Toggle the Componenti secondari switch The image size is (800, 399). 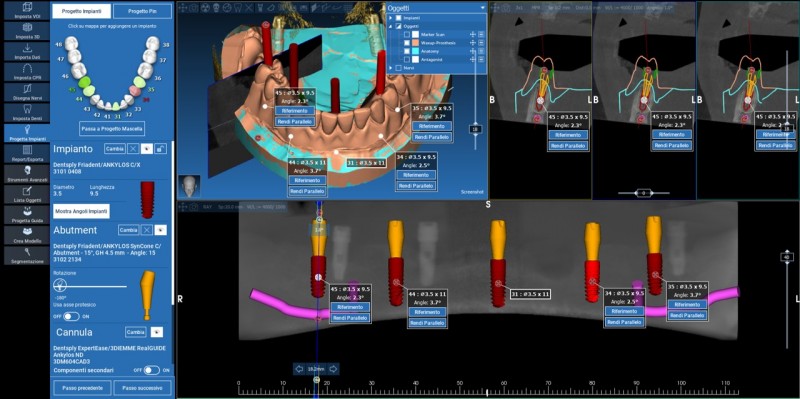pyautogui.click(x=151, y=370)
